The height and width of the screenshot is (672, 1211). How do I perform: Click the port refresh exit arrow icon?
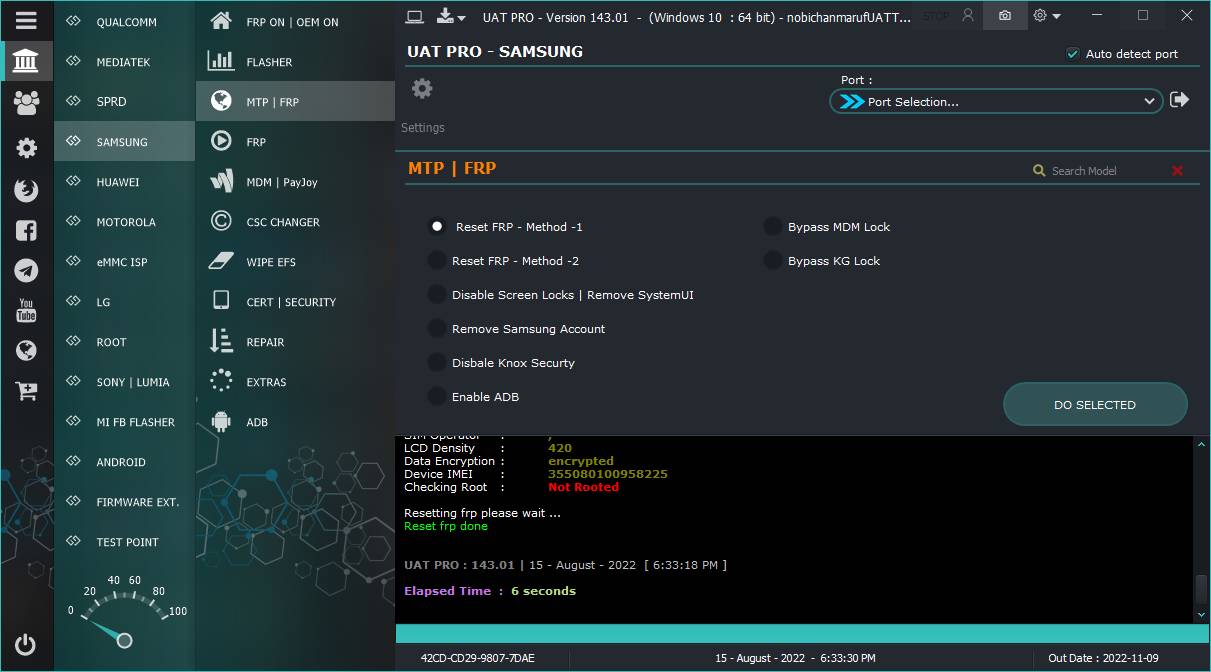click(x=1180, y=100)
